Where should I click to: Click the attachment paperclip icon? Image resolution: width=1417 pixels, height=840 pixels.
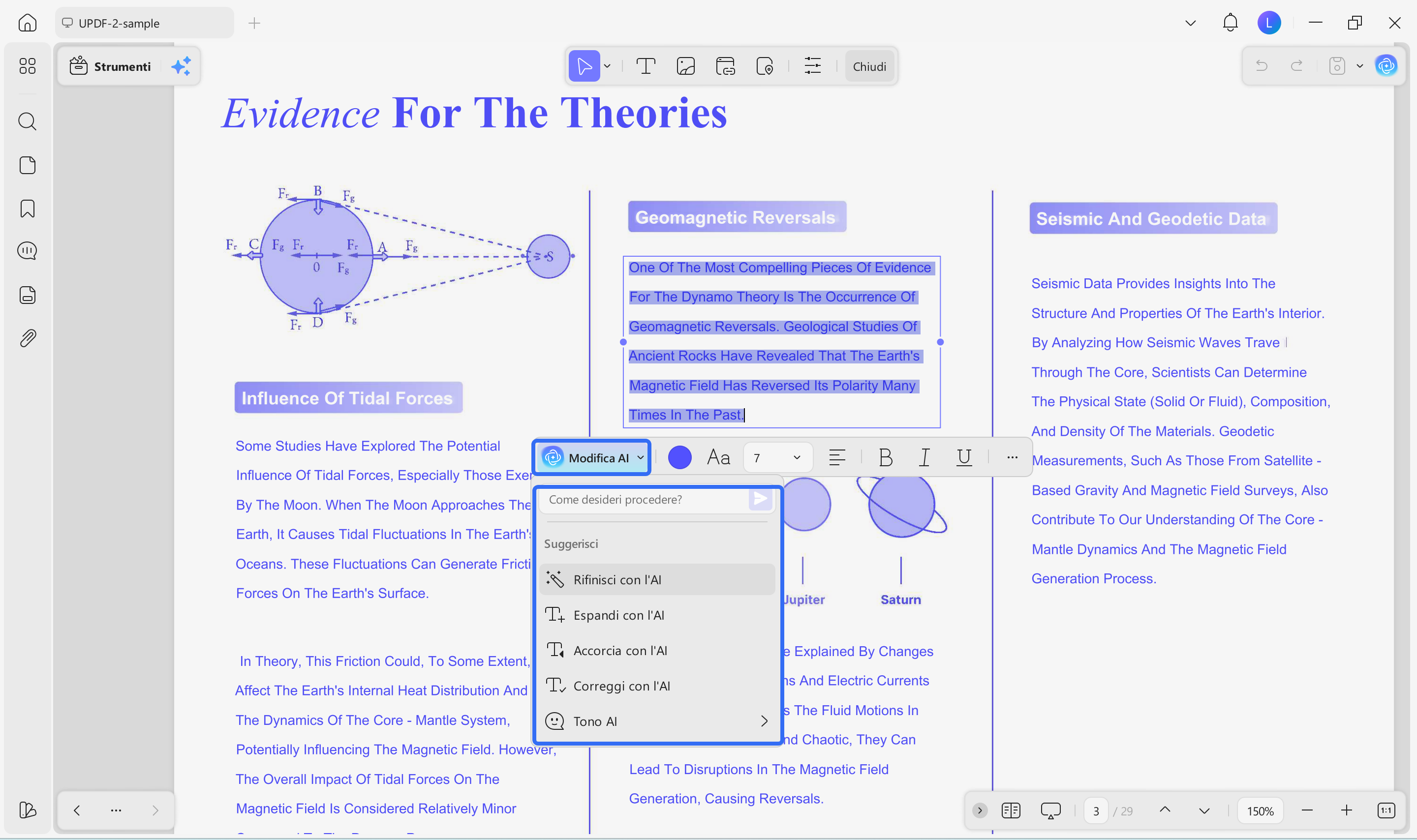pos(27,338)
